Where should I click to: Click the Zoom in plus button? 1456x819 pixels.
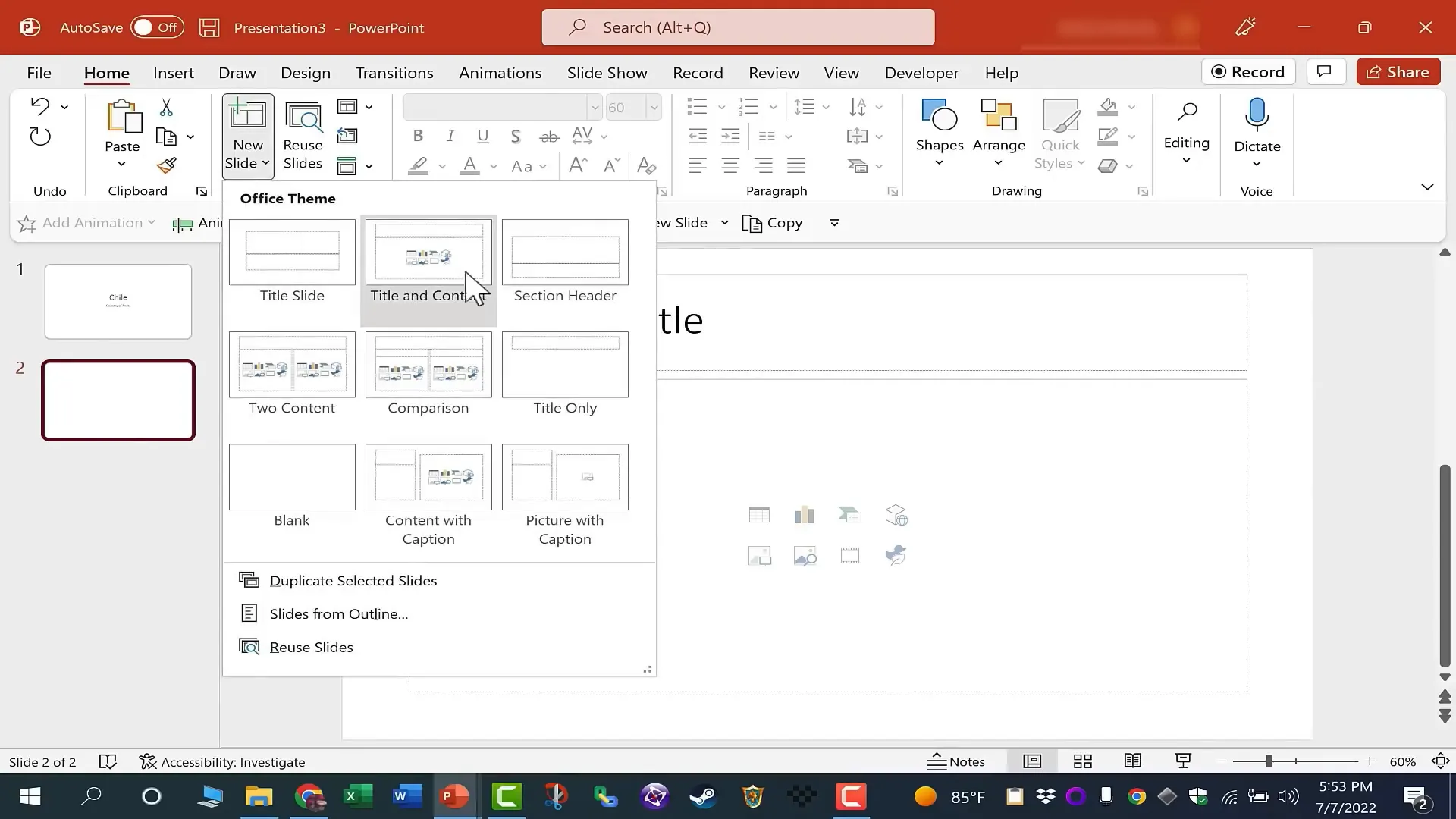(1370, 761)
